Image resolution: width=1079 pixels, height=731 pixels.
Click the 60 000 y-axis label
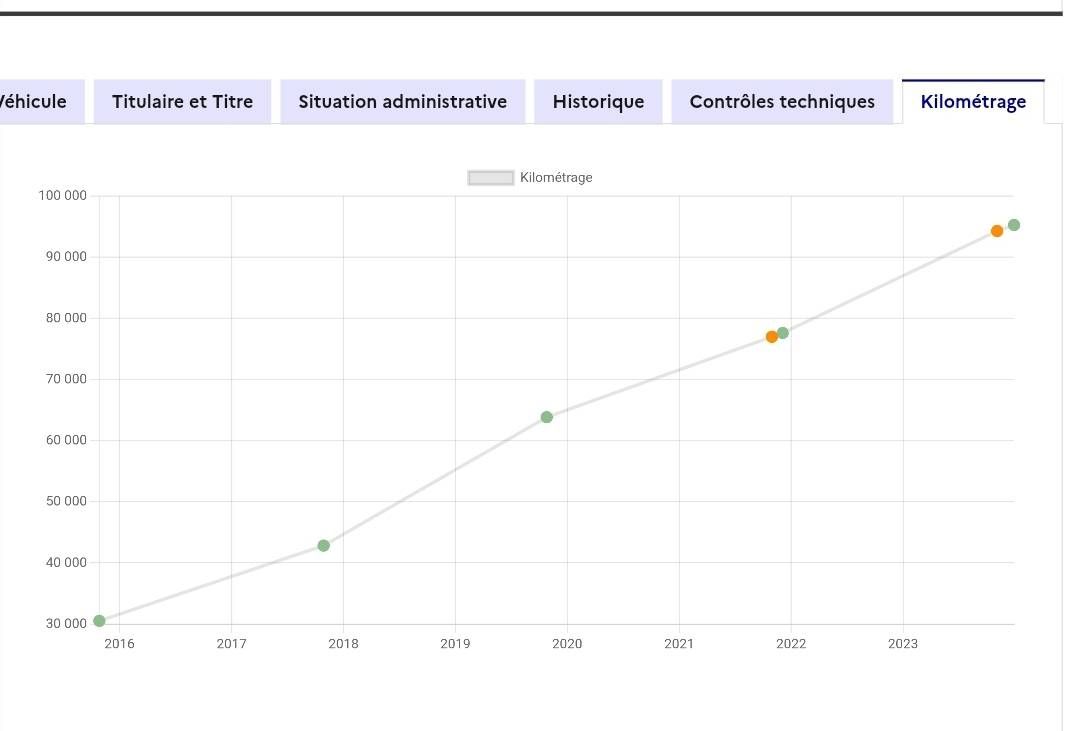pyautogui.click(x=66, y=440)
